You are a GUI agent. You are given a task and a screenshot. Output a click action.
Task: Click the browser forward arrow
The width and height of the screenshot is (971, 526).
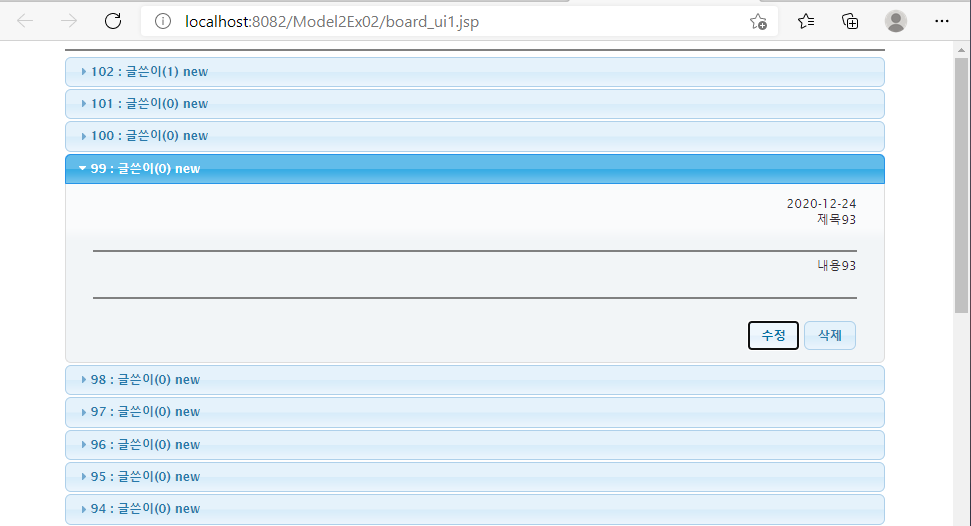click(69, 21)
